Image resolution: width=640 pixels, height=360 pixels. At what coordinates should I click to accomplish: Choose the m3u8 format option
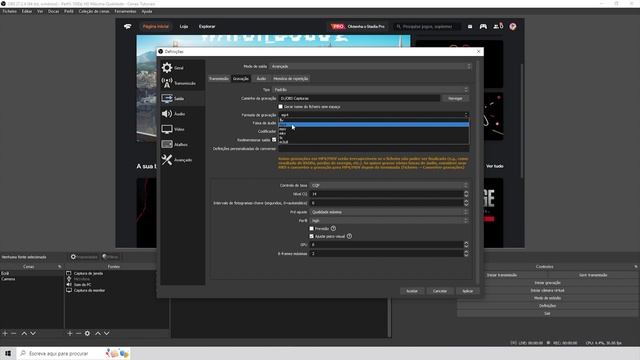click(x=373, y=142)
